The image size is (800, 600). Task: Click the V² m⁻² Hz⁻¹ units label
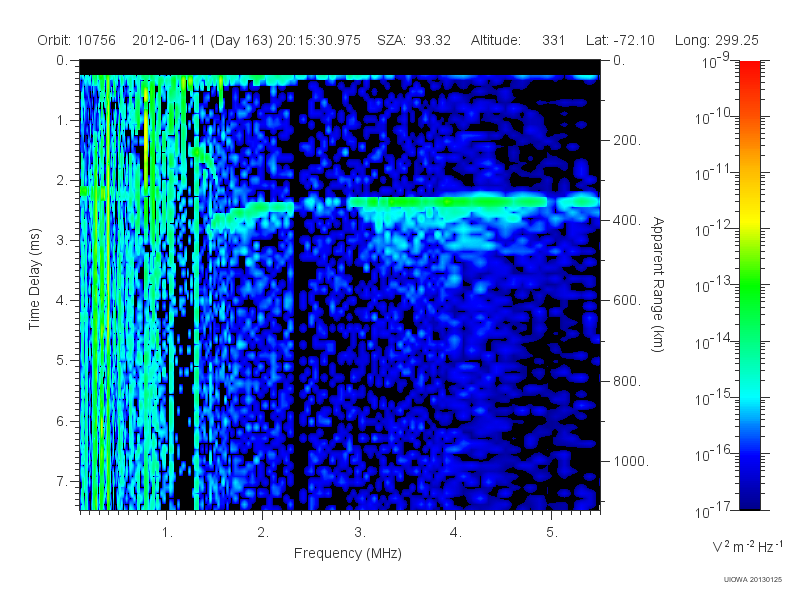tap(747, 546)
